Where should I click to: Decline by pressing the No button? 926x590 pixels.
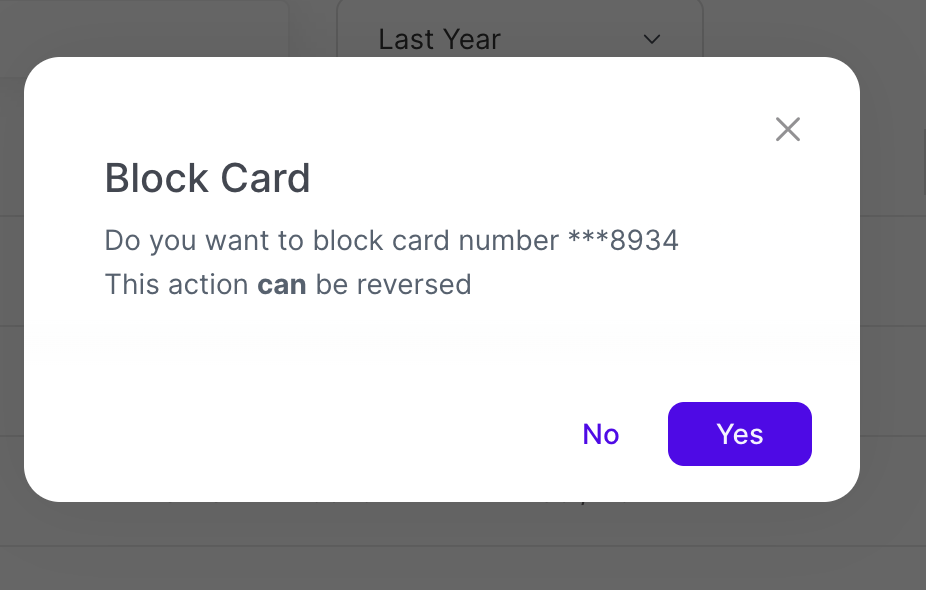tap(601, 434)
